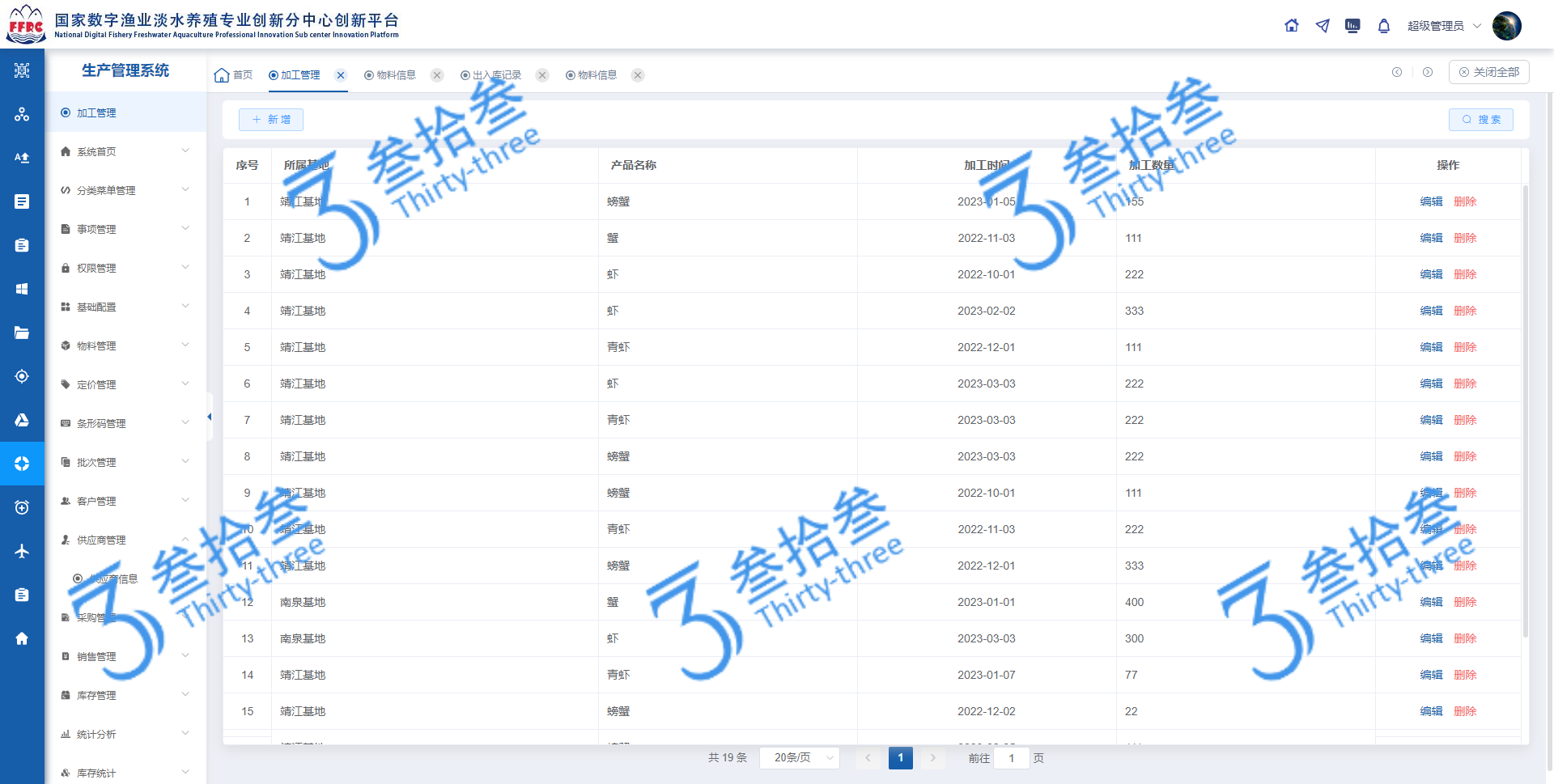Click the page number input field

tap(1011, 758)
